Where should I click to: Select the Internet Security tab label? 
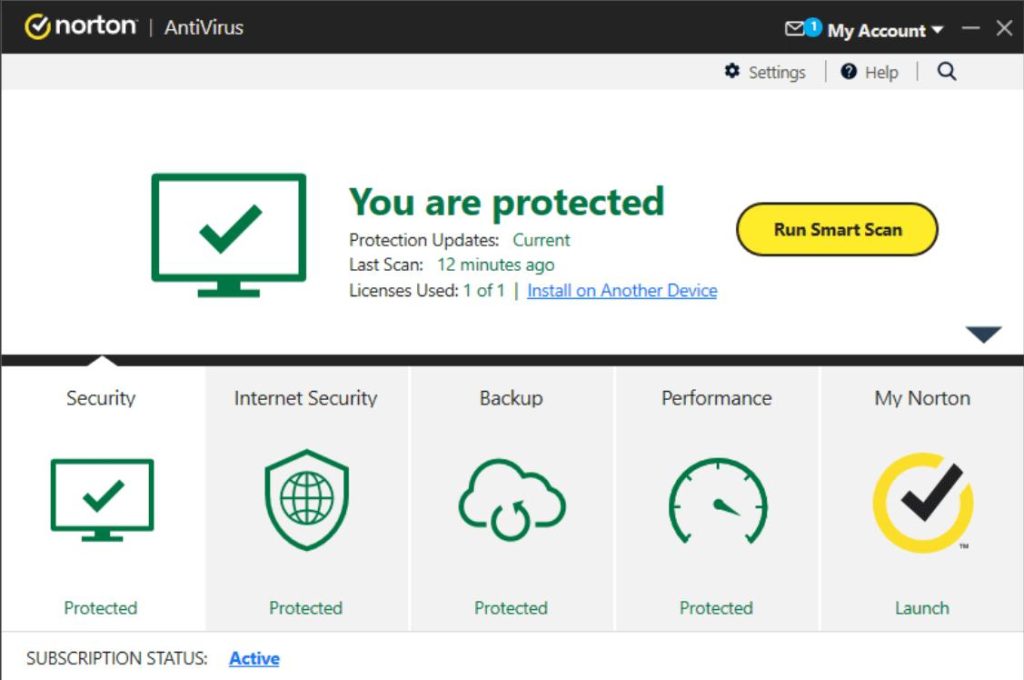[x=306, y=398]
